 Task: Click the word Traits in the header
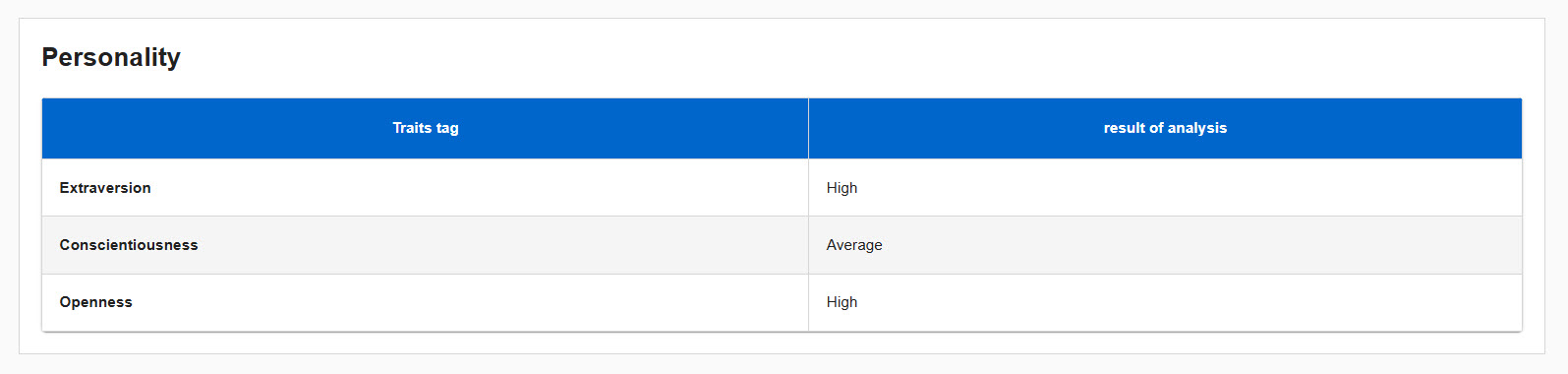pos(412,128)
